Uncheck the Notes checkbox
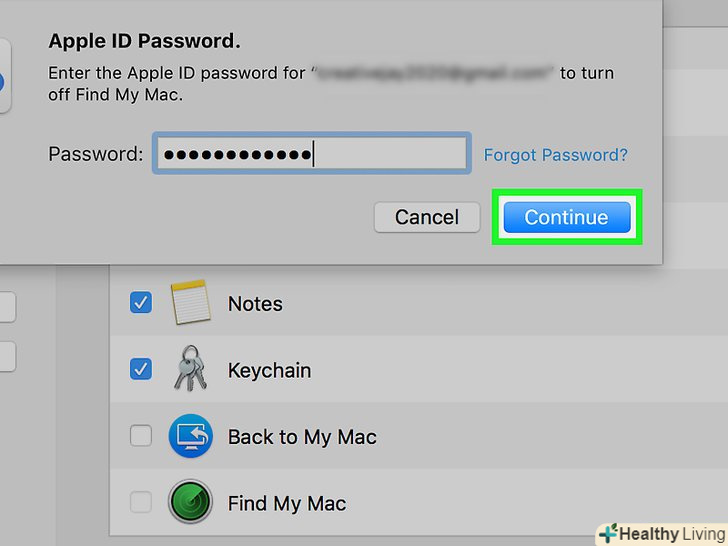This screenshot has width=728, height=546. pos(141,302)
